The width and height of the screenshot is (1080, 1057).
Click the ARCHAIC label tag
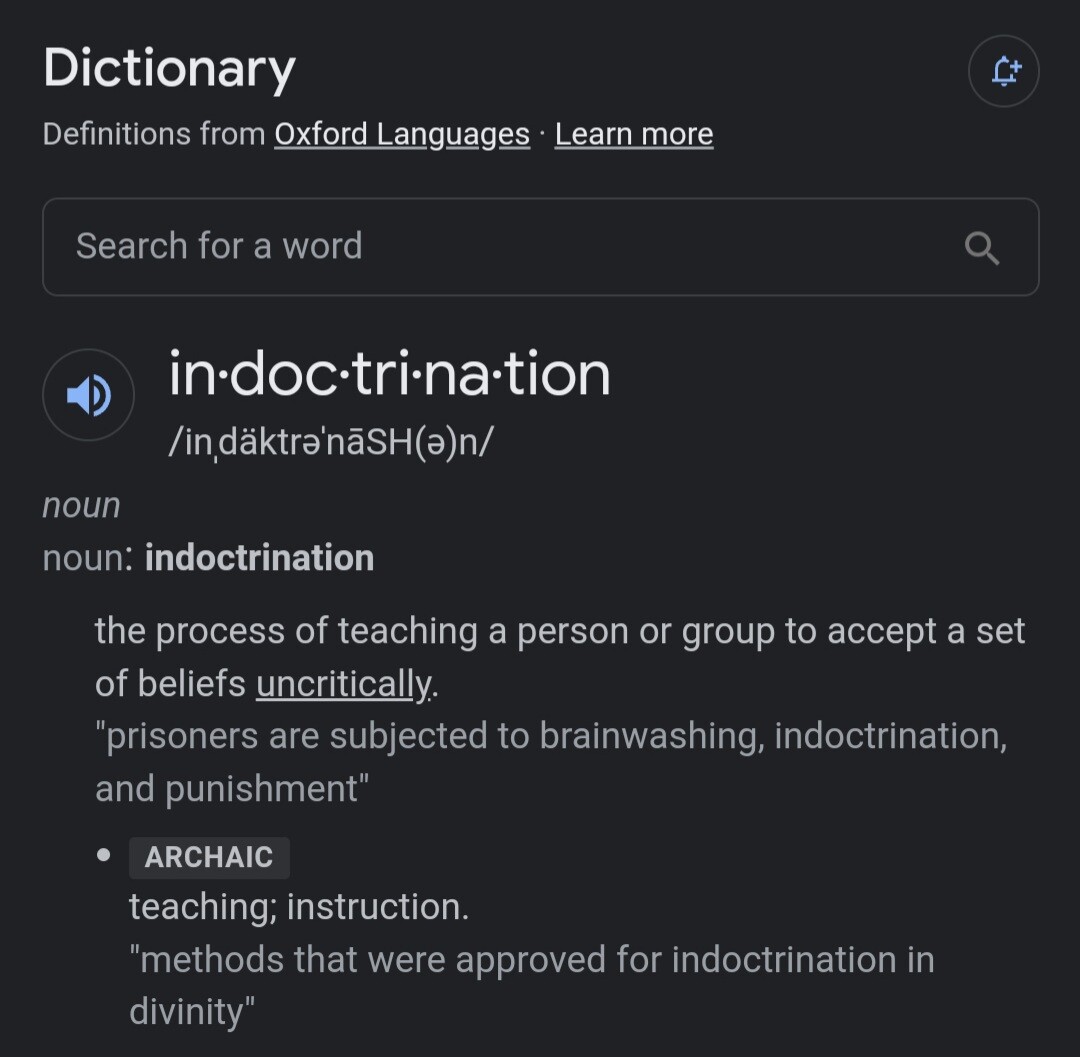(x=209, y=857)
